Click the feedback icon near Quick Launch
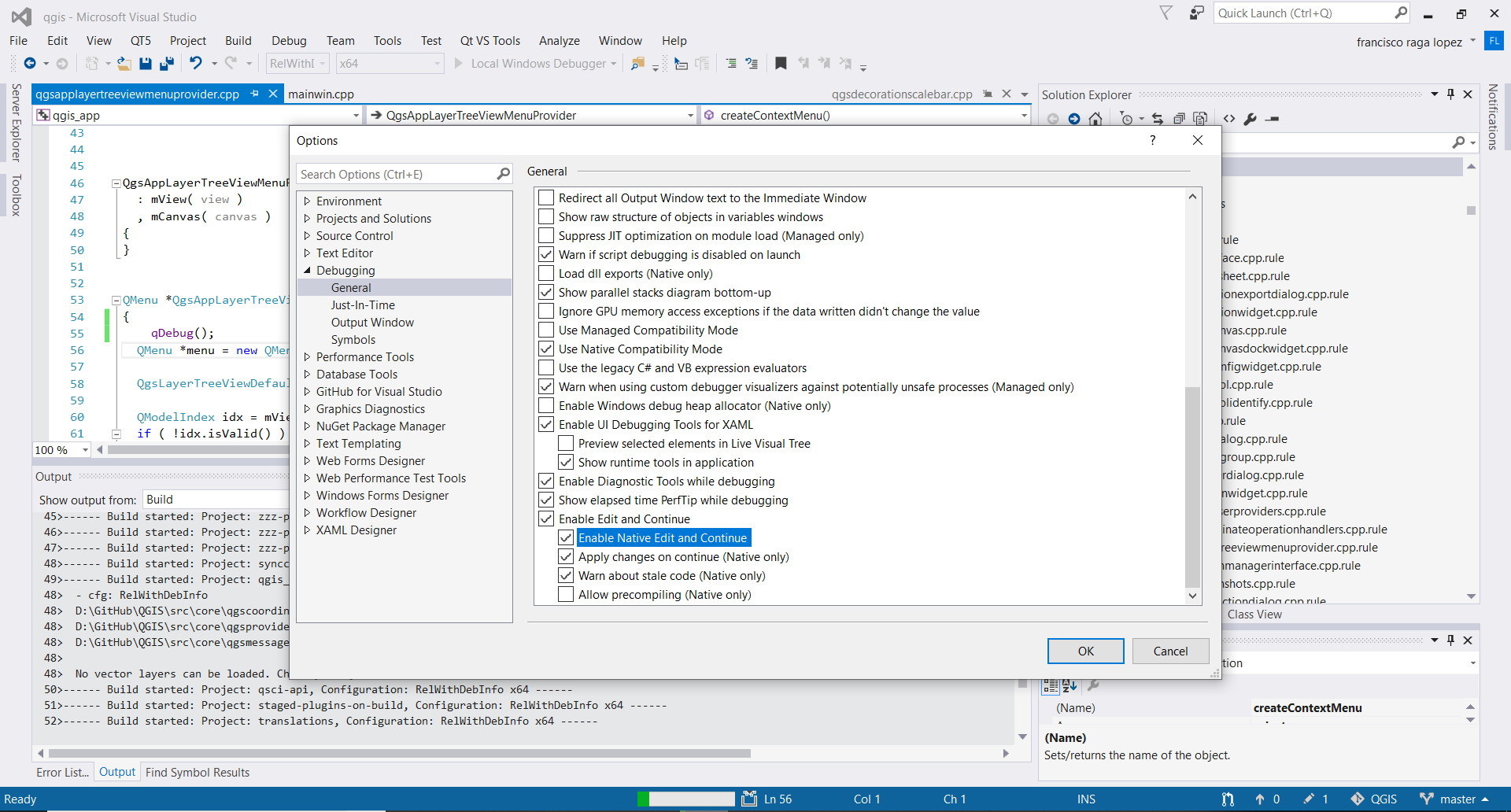Image resolution: width=1511 pixels, height=812 pixels. (1196, 13)
